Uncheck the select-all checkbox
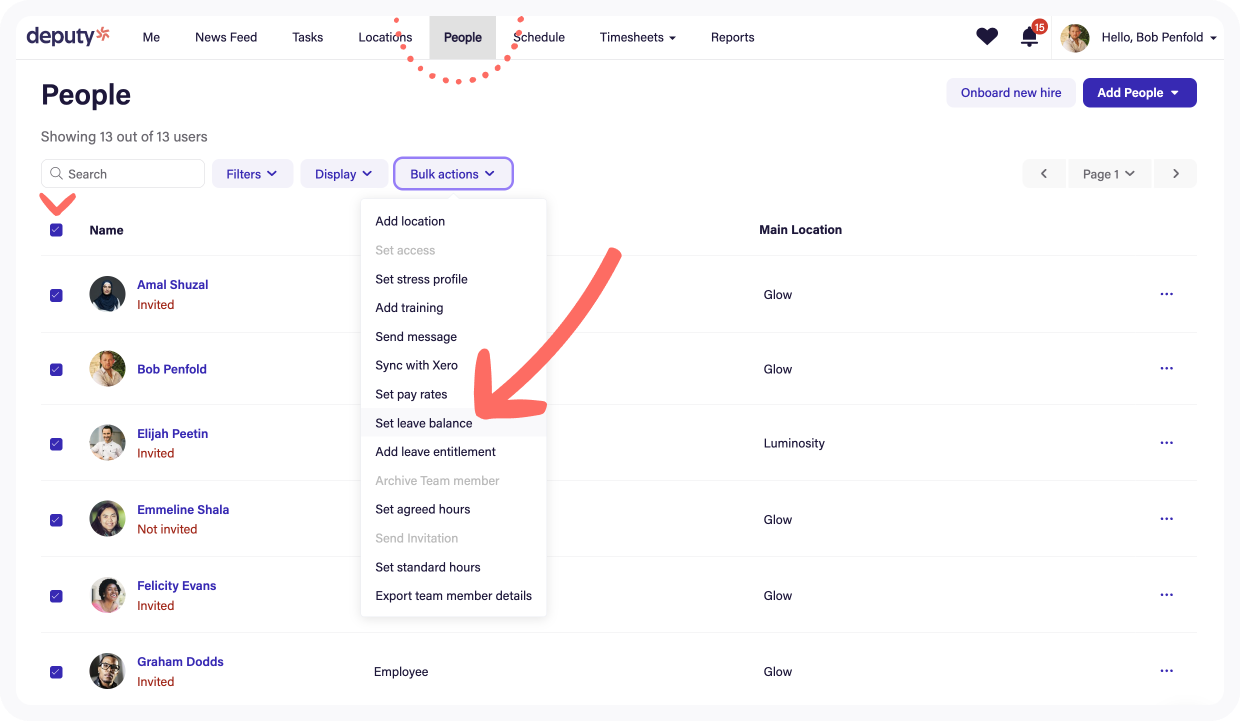The image size is (1240, 721). coord(56,230)
